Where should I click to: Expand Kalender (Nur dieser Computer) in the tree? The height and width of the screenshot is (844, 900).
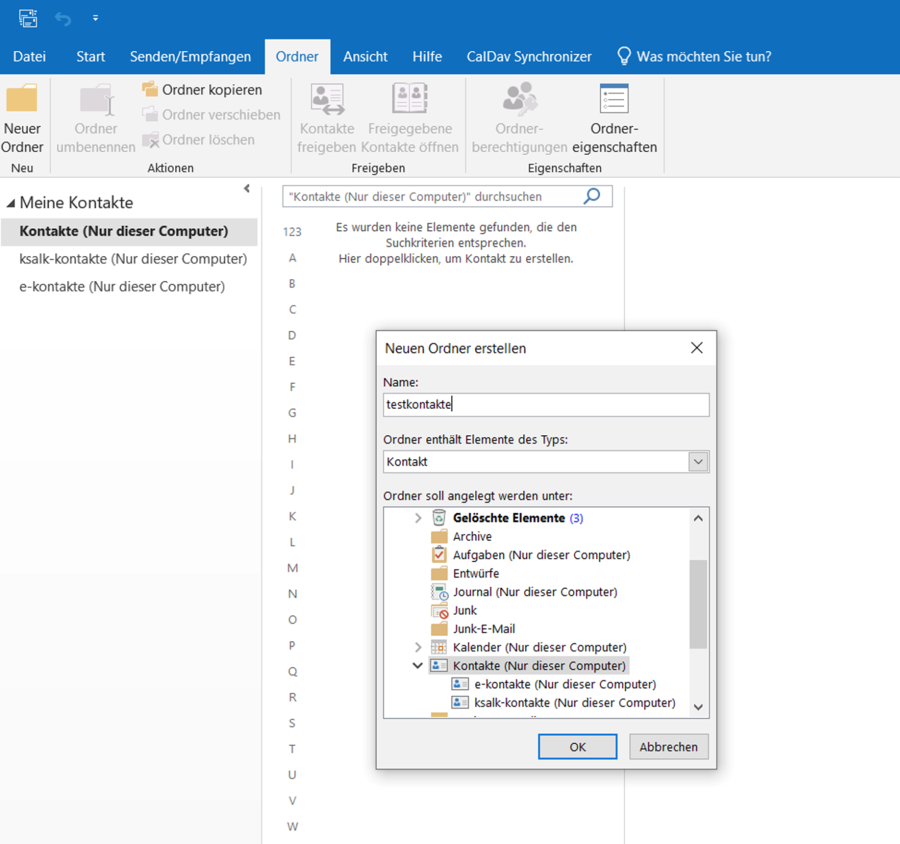click(419, 647)
